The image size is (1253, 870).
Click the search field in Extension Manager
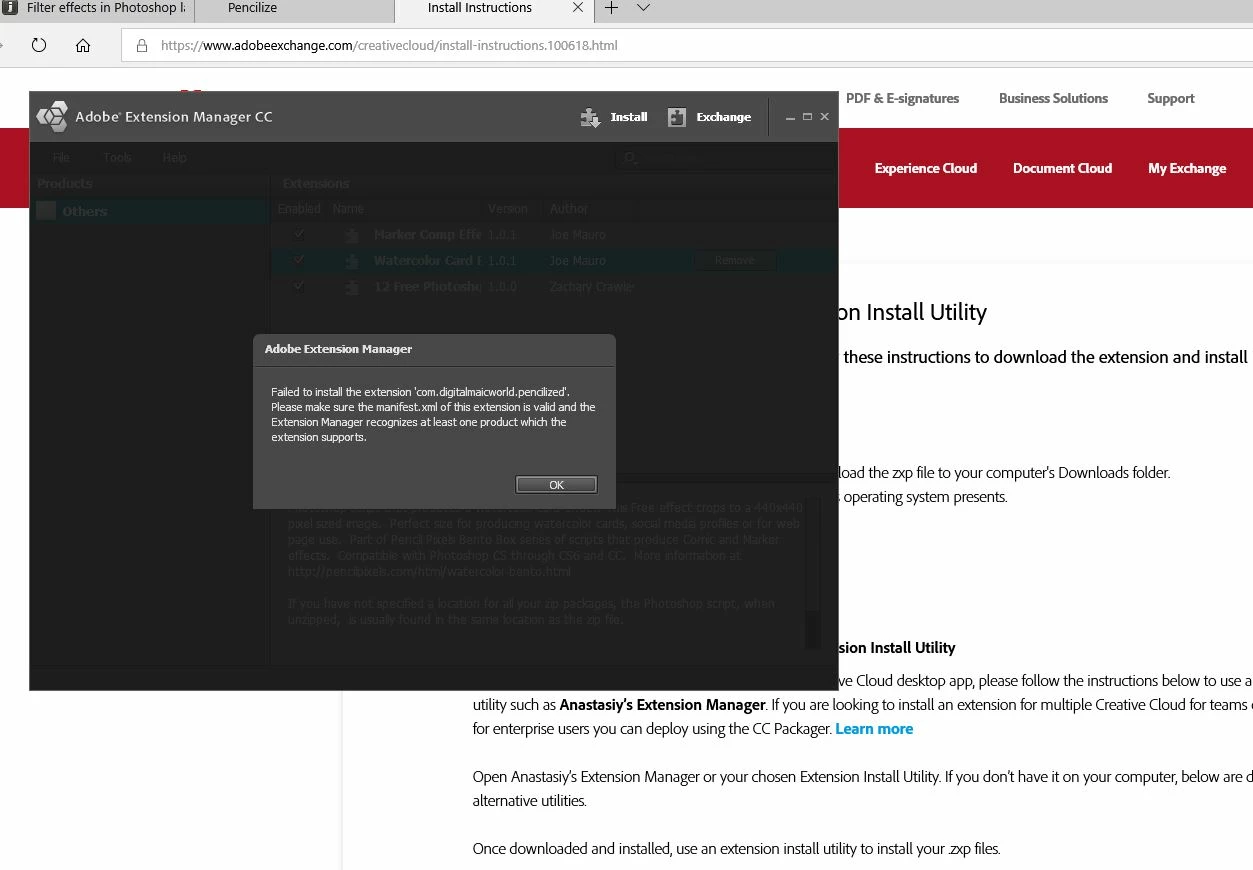pyautogui.click(x=724, y=157)
